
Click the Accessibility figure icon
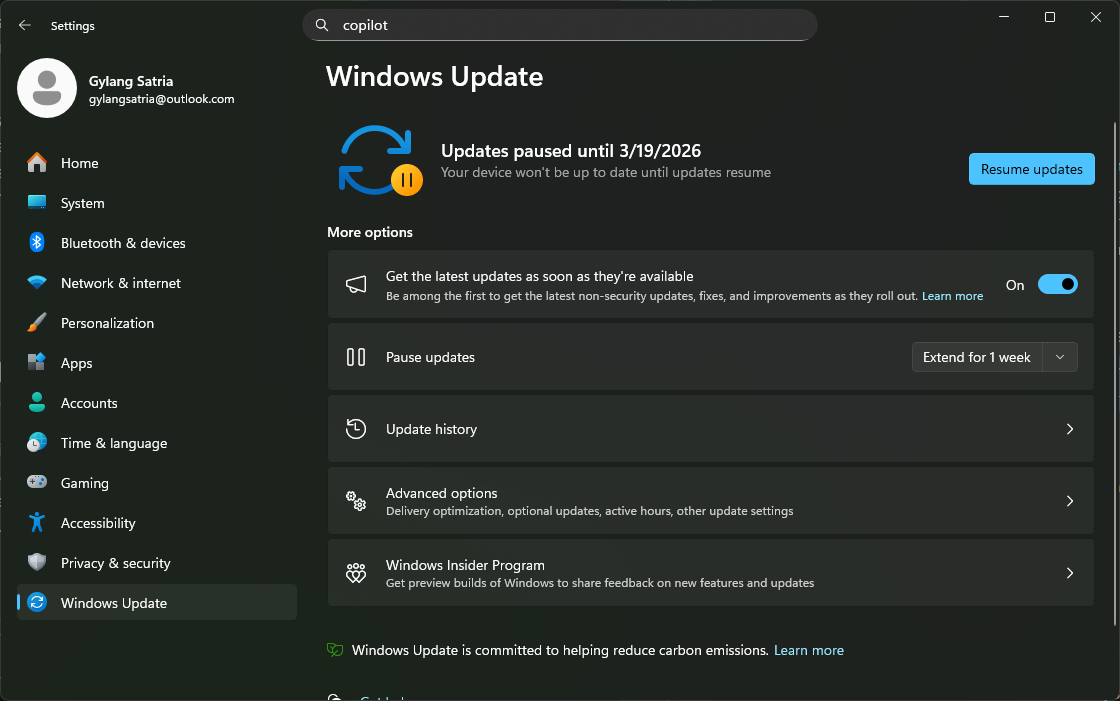click(x=37, y=523)
